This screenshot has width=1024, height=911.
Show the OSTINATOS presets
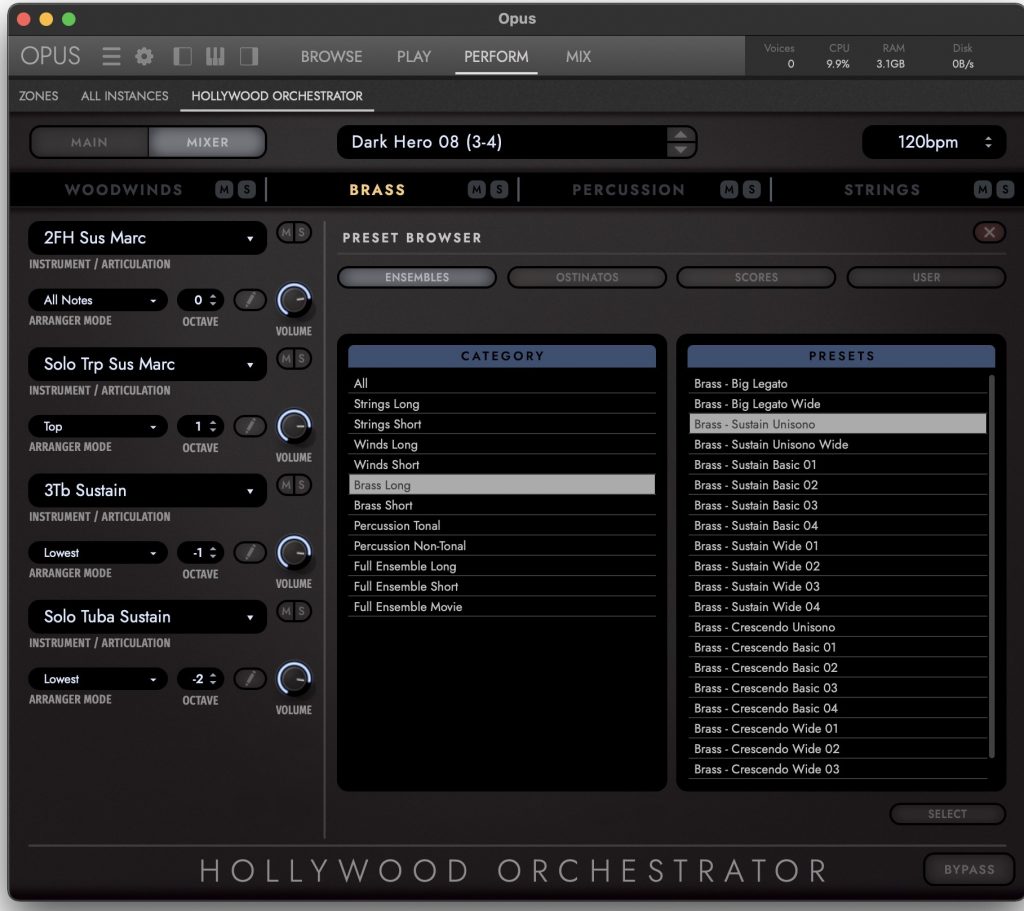point(586,277)
